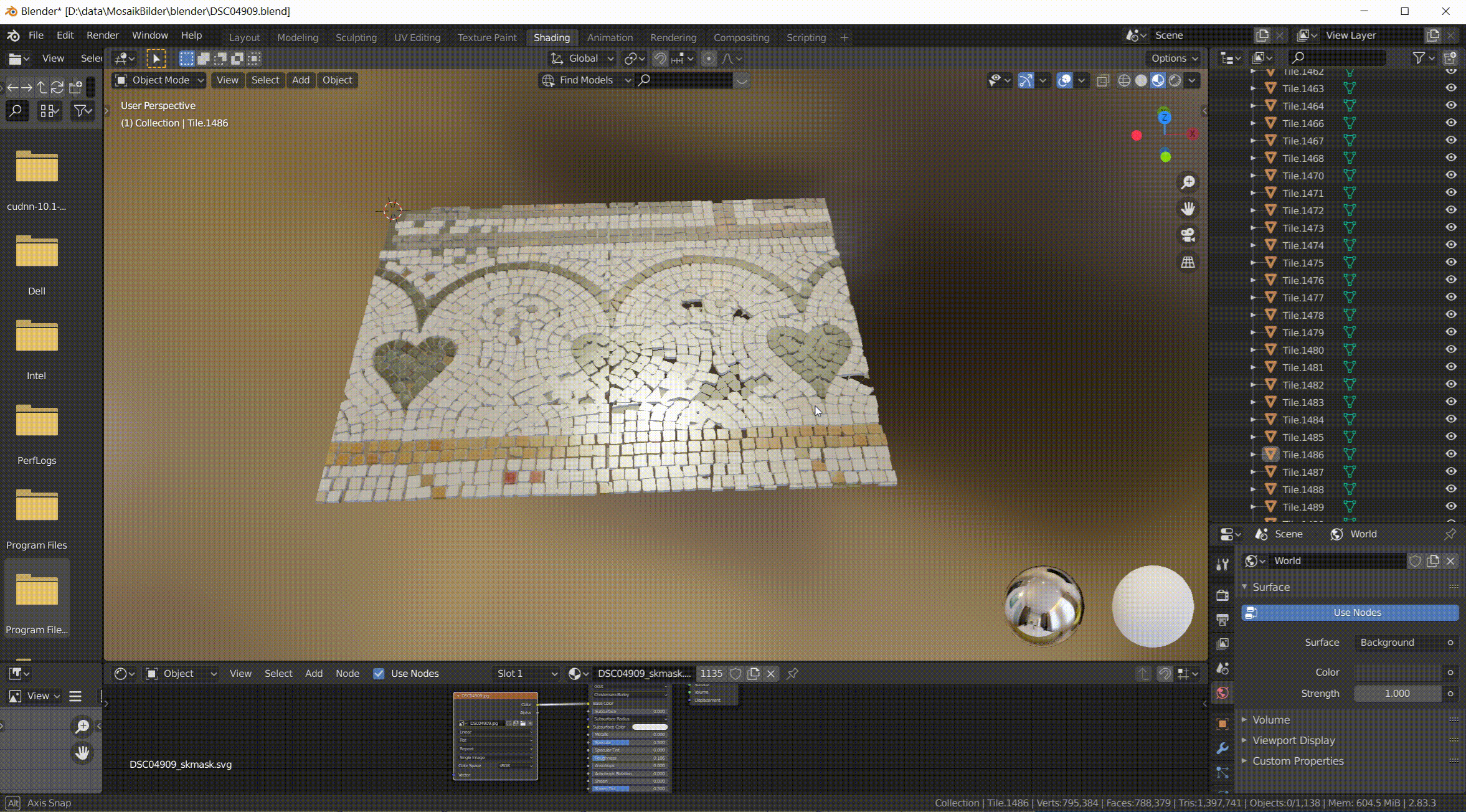Toggle the camera view icon

pos(1188,235)
